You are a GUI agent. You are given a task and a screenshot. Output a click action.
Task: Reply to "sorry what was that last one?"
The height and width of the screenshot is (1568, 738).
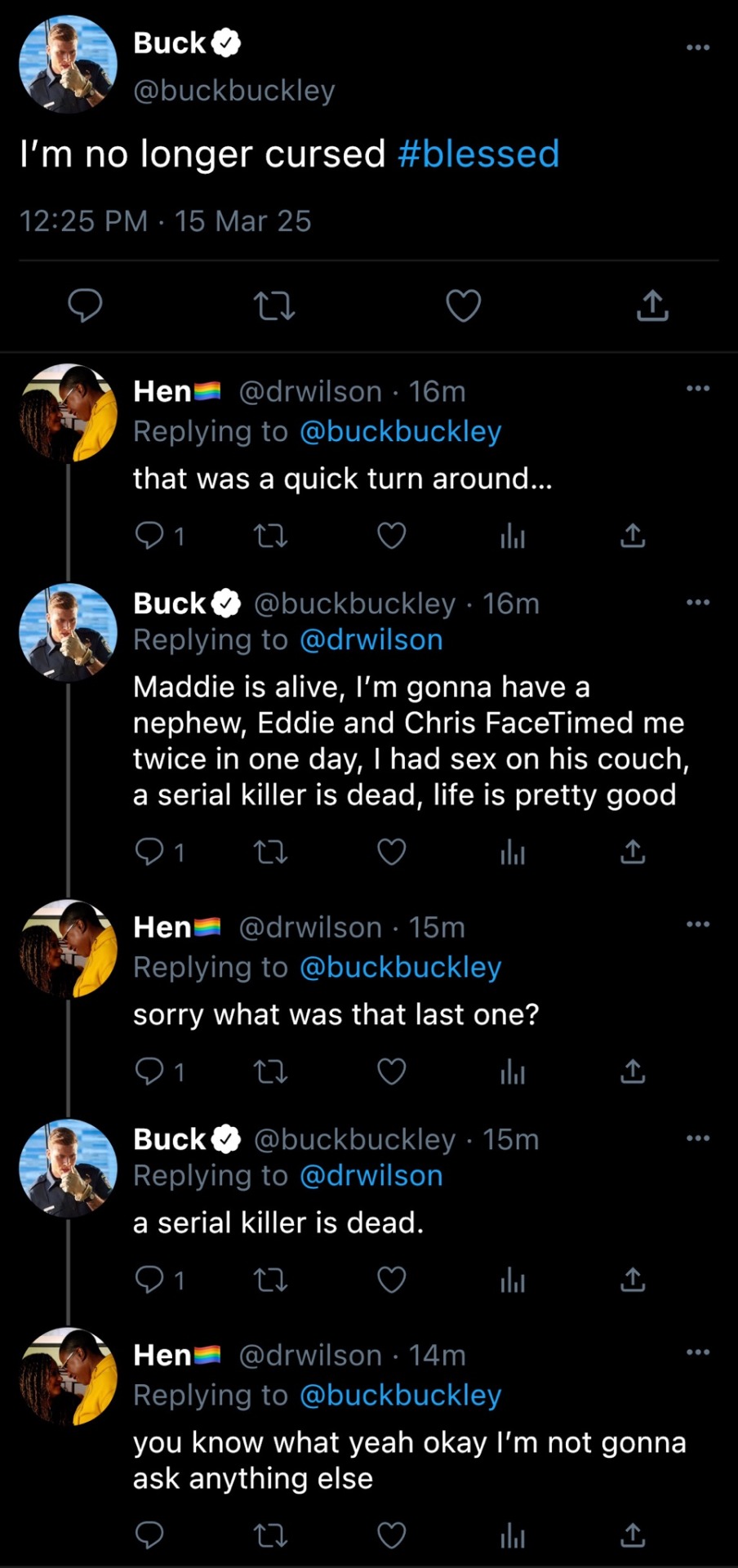point(149,1071)
